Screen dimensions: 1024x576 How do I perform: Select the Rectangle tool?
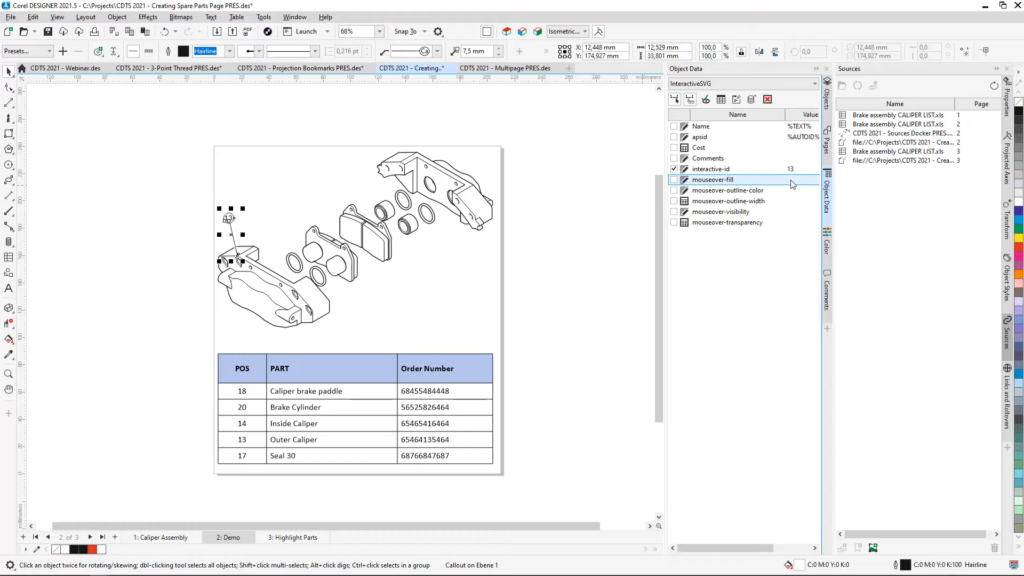tap(7, 133)
